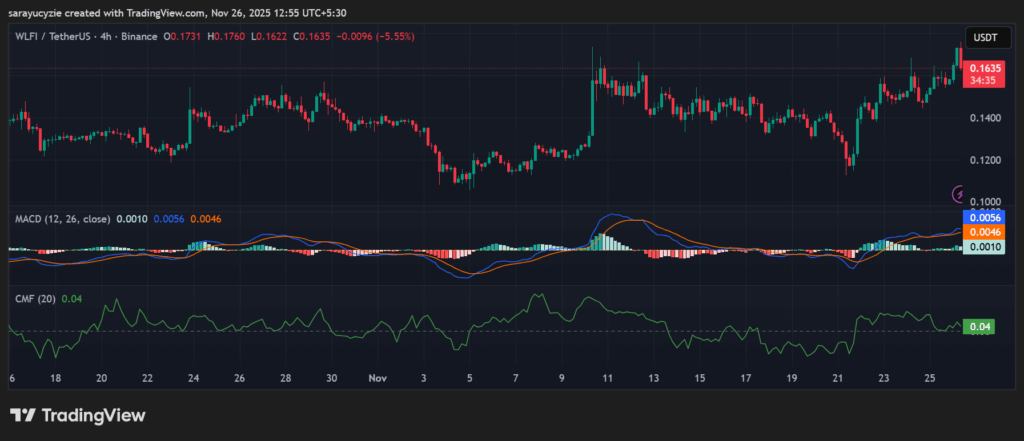Click the TradingView wordmark text

pyautogui.click(x=92, y=416)
